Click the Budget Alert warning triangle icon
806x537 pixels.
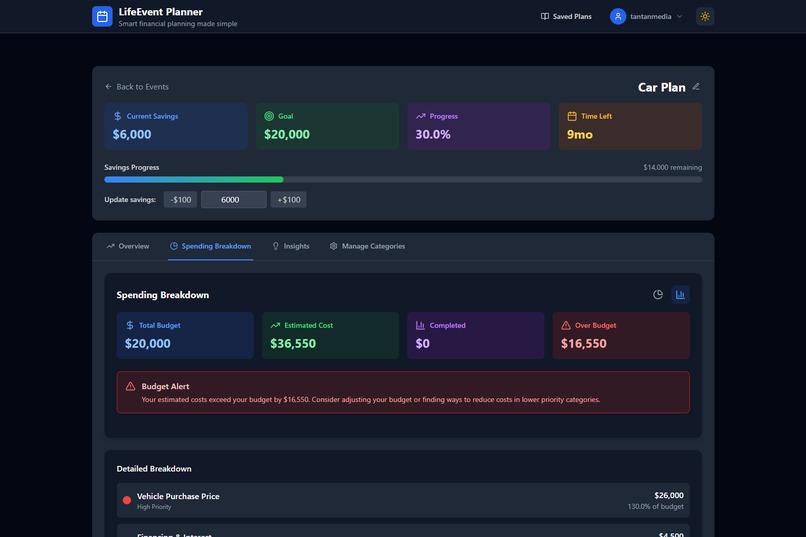tap(131, 386)
